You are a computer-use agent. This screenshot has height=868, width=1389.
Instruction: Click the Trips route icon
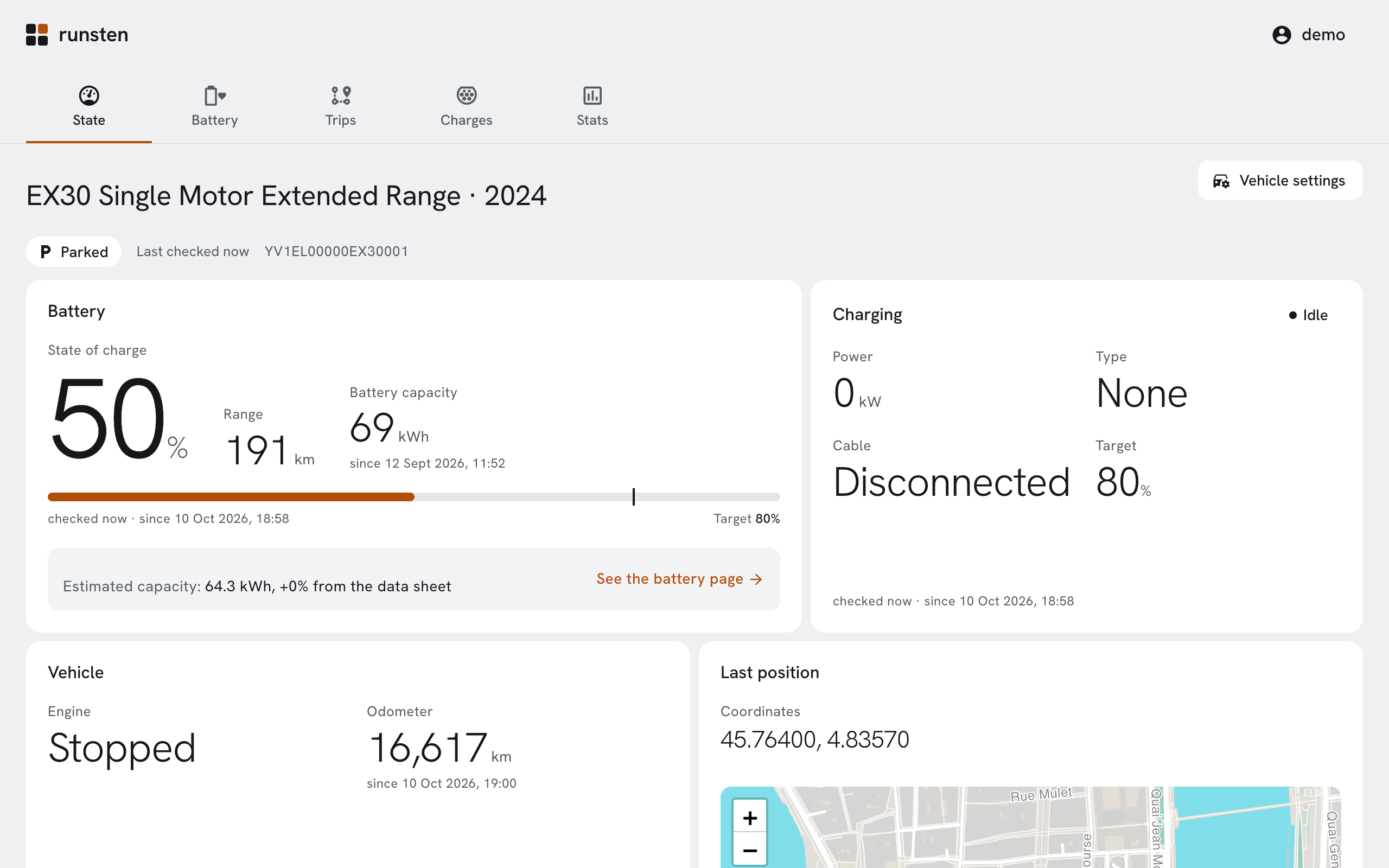(x=341, y=95)
